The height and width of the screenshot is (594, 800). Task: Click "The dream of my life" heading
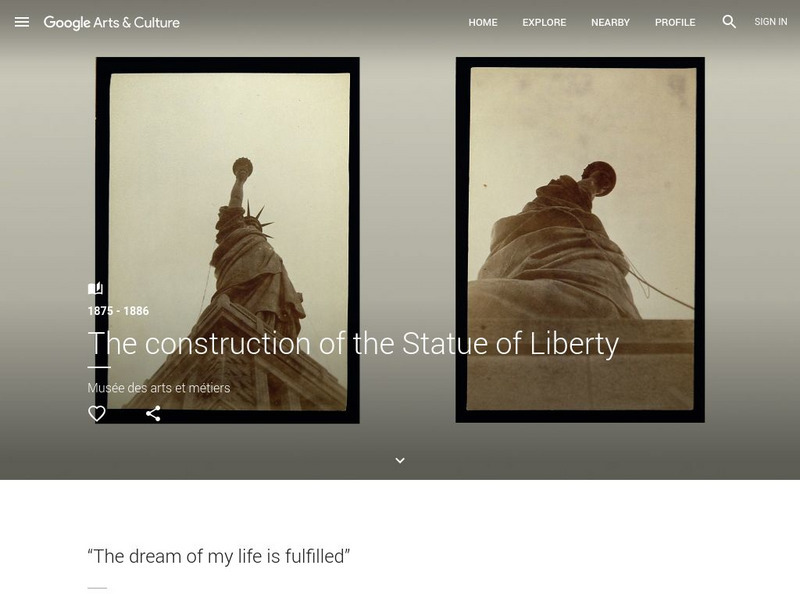point(219,556)
